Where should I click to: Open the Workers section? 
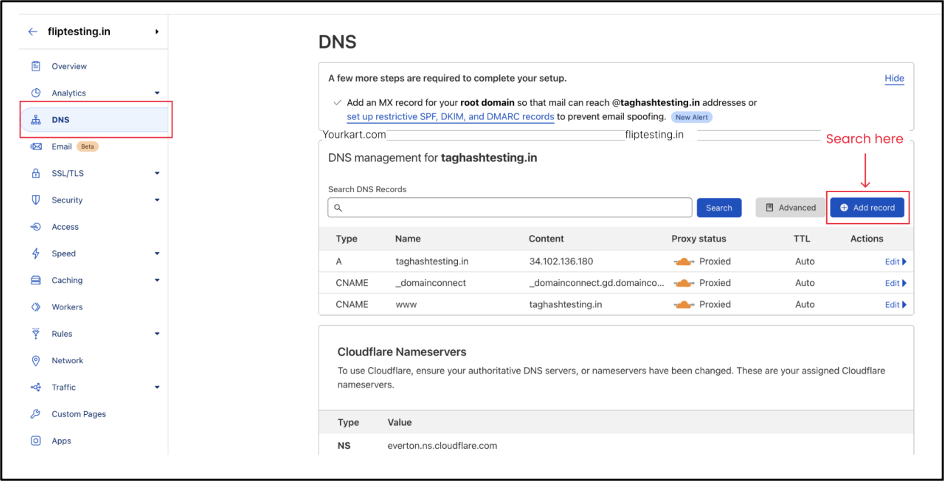67,307
